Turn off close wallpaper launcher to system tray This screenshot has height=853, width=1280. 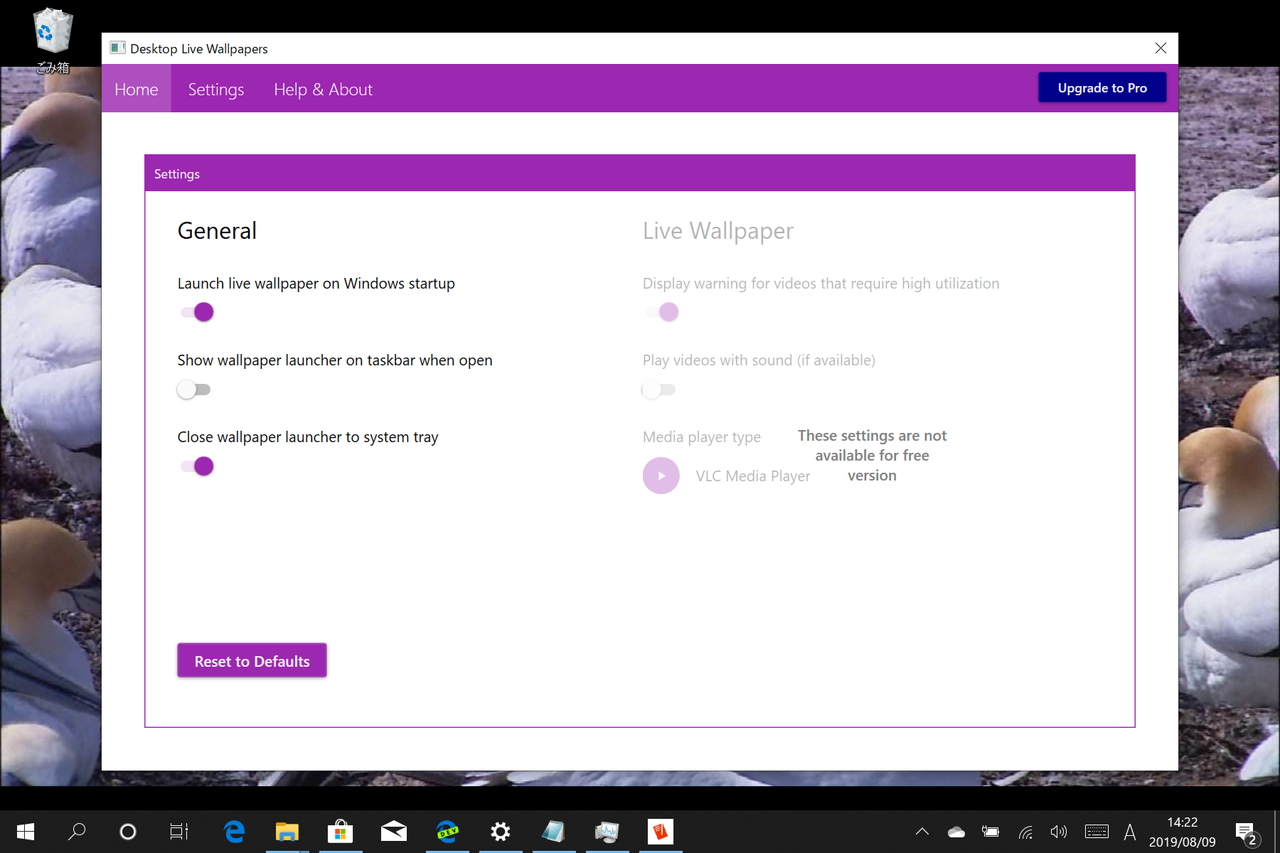coord(197,466)
